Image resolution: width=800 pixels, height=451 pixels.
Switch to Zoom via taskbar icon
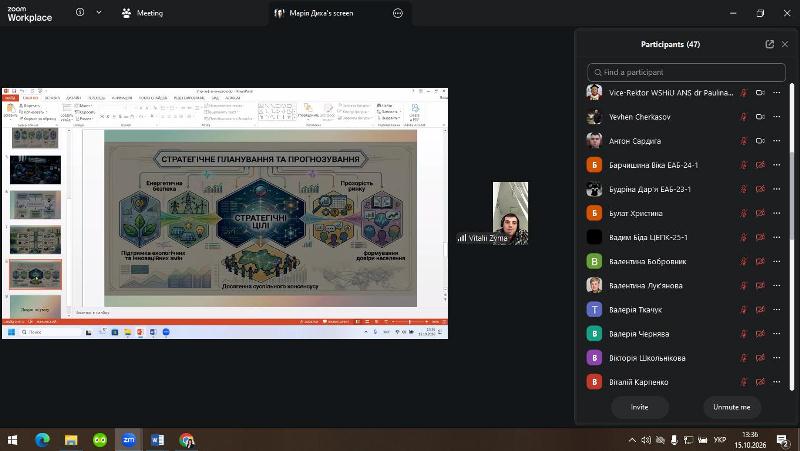click(x=129, y=440)
